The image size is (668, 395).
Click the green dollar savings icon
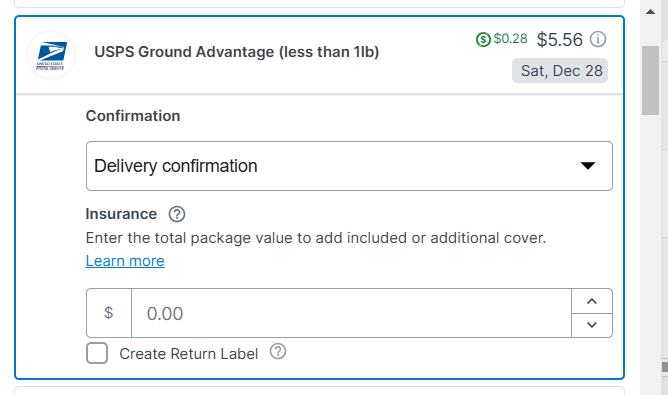(483, 40)
